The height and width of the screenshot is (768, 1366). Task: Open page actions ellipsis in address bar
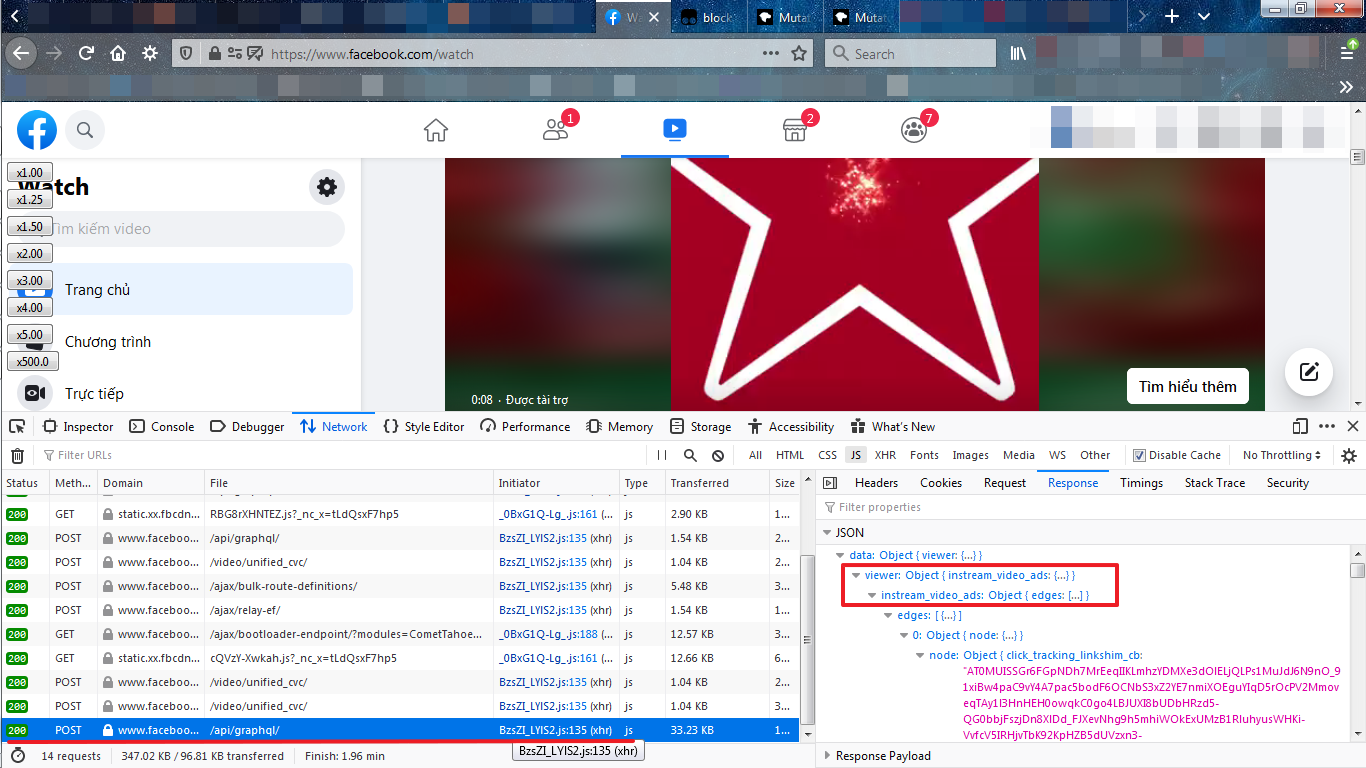click(x=771, y=54)
